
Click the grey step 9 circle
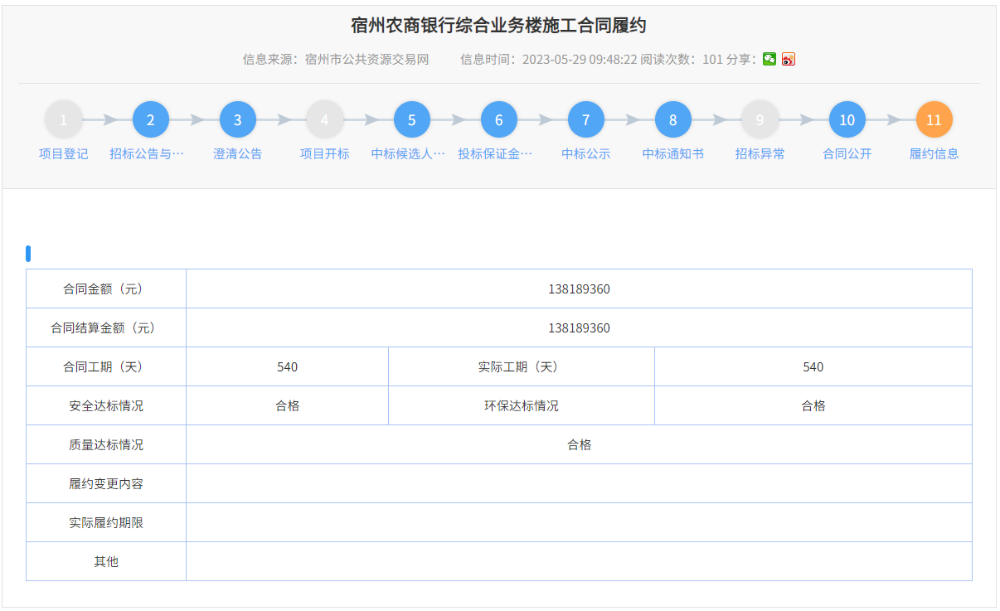pyautogui.click(x=760, y=119)
